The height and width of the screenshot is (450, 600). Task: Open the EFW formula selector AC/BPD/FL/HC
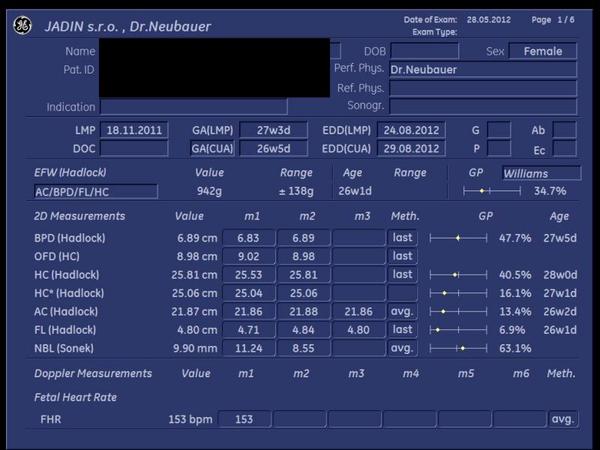pos(96,191)
